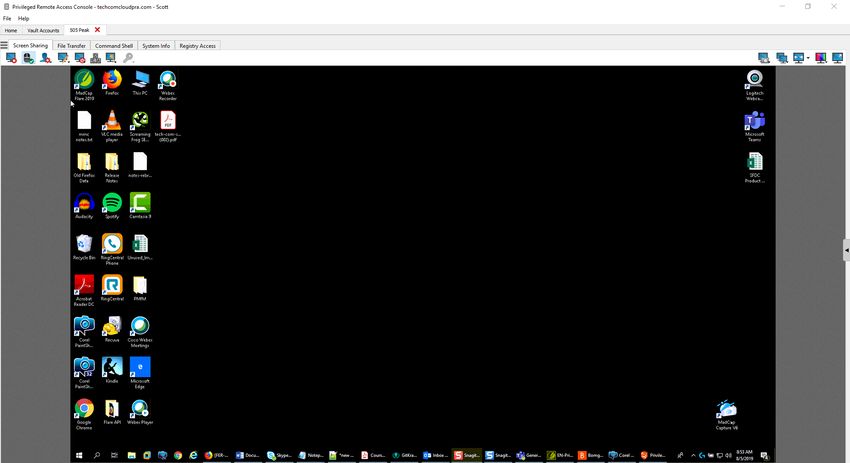Screen dimensions: 850x463
Task: Click the monitor with cursor icon at toolbar right
Action: [x=764, y=58]
